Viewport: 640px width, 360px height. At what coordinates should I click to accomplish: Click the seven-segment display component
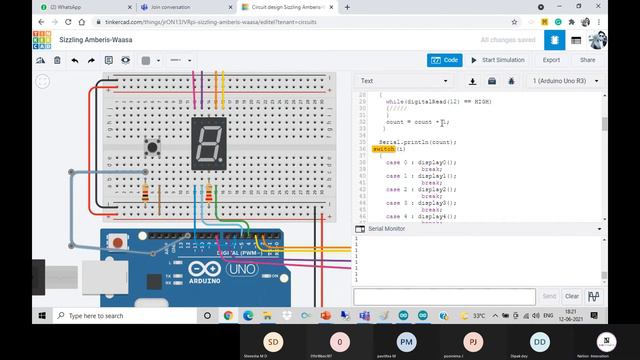pyautogui.click(x=209, y=144)
